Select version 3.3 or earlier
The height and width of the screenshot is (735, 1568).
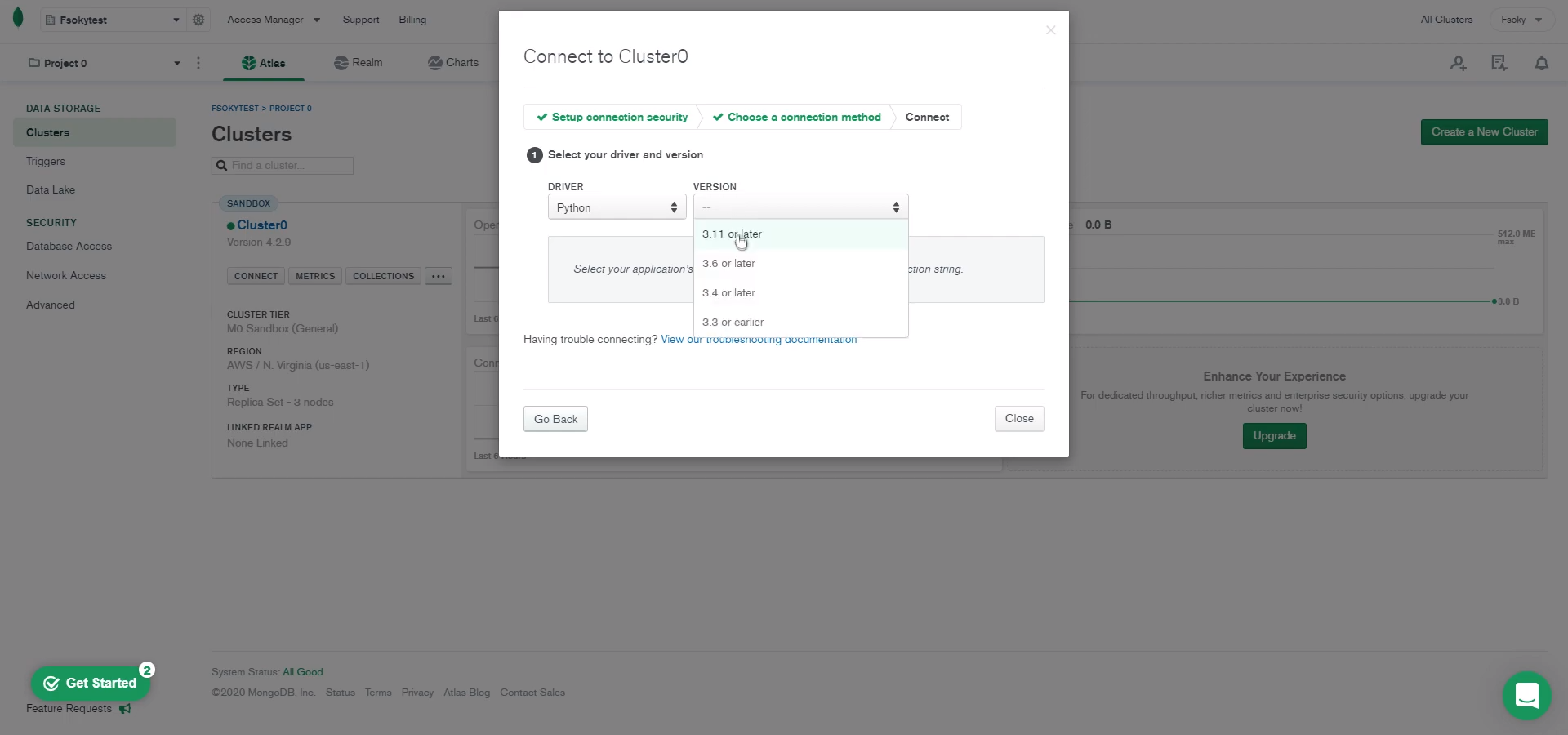801,323
